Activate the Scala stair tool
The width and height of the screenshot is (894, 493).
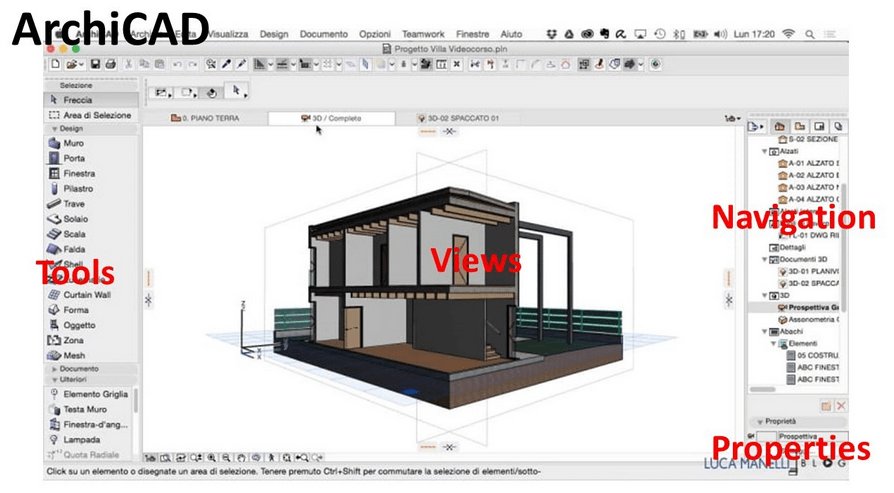[74, 234]
